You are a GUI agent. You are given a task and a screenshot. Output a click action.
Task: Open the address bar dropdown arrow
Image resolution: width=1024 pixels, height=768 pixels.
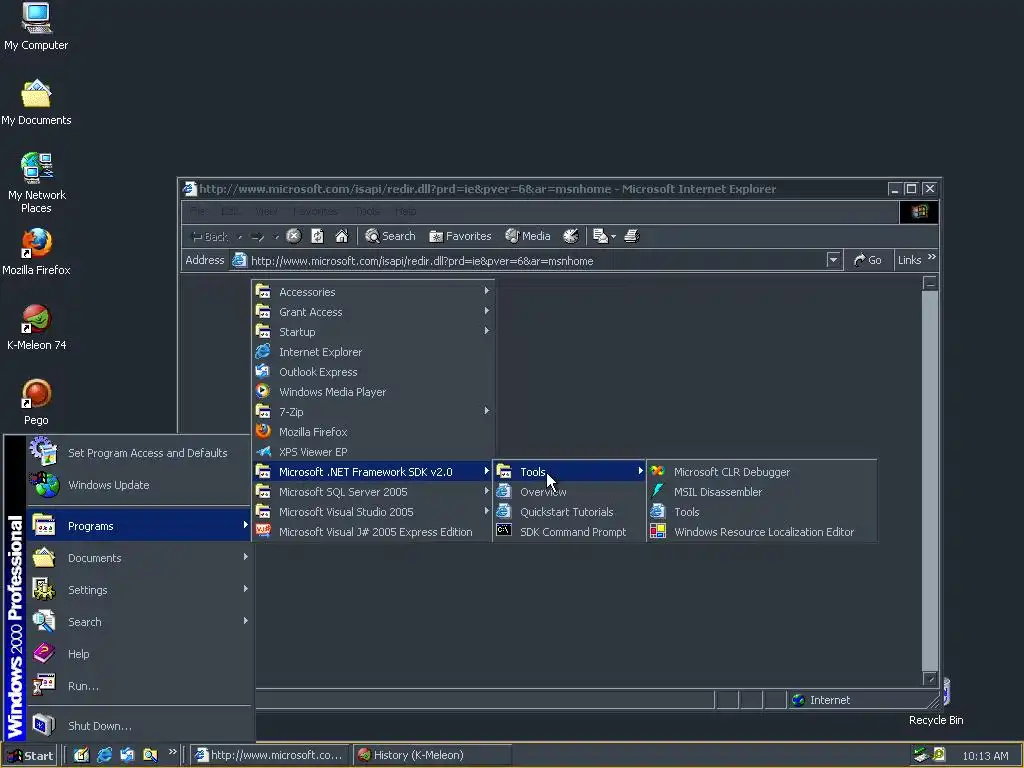pyautogui.click(x=833, y=260)
